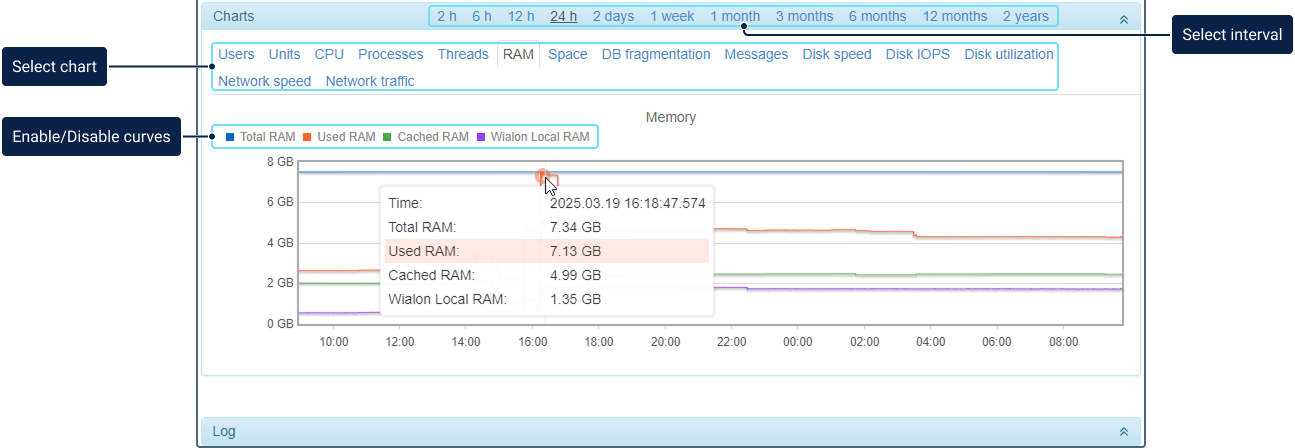Click the blue Total RAM color square
This screenshot has height=448, width=1295.
click(x=230, y=137)
